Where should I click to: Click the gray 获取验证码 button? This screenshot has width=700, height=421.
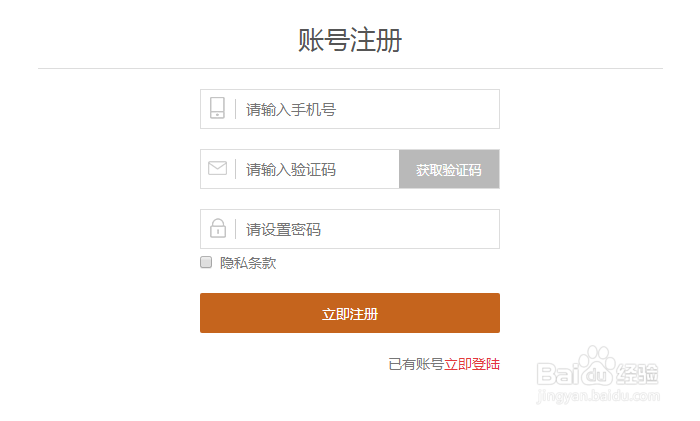(x=449, y=169)
